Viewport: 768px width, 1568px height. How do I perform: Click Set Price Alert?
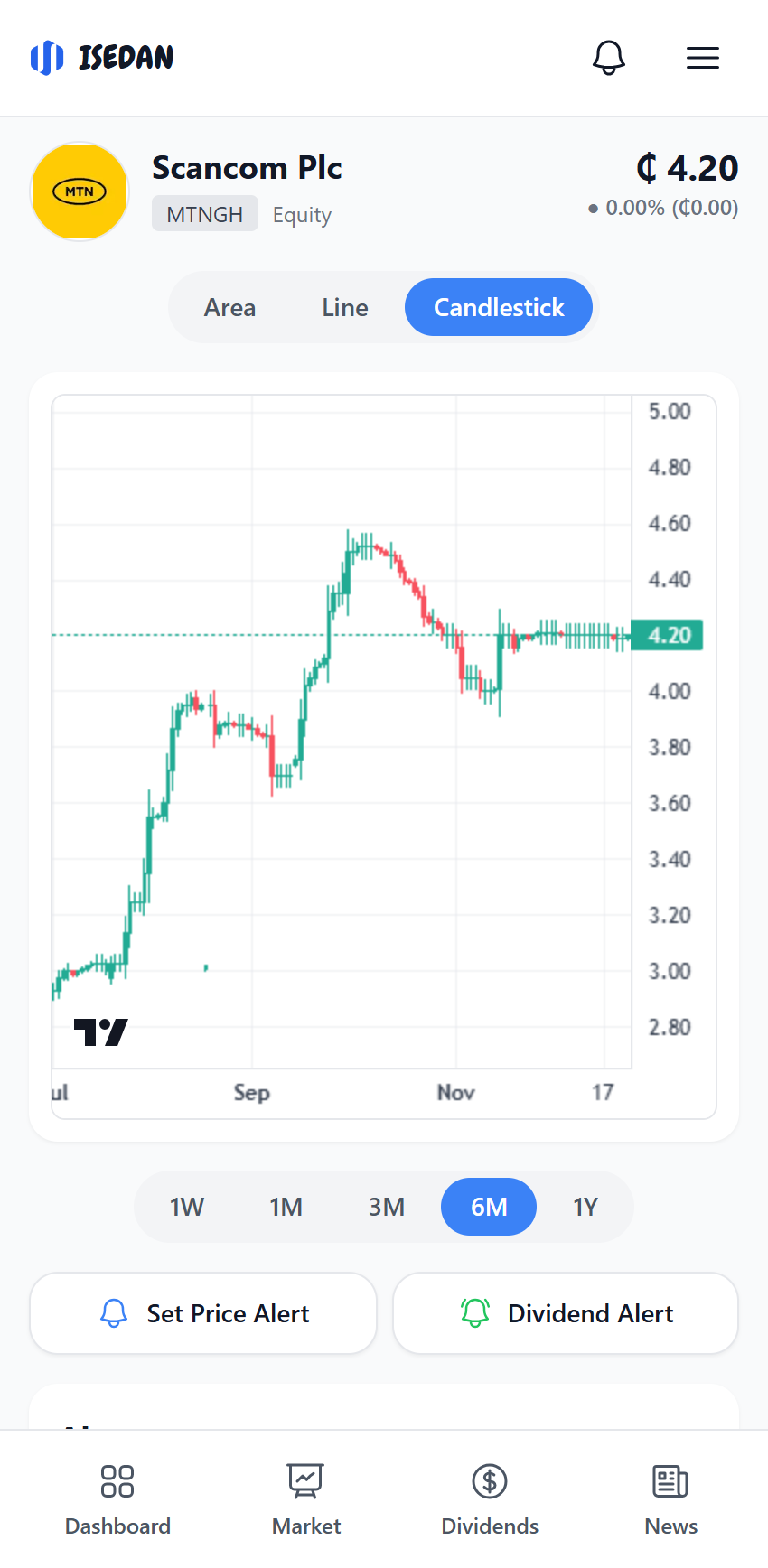202,1313
